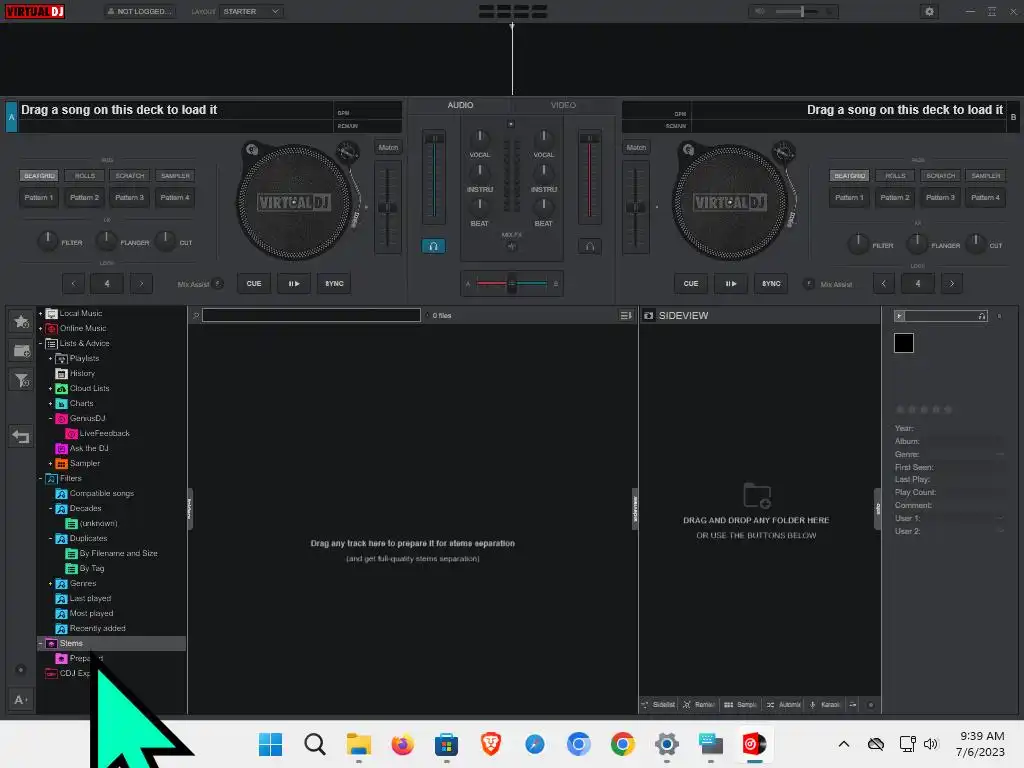Click the master volume speaker icon
This screenshot has height=768, width=1024.
tap(760, 11)
